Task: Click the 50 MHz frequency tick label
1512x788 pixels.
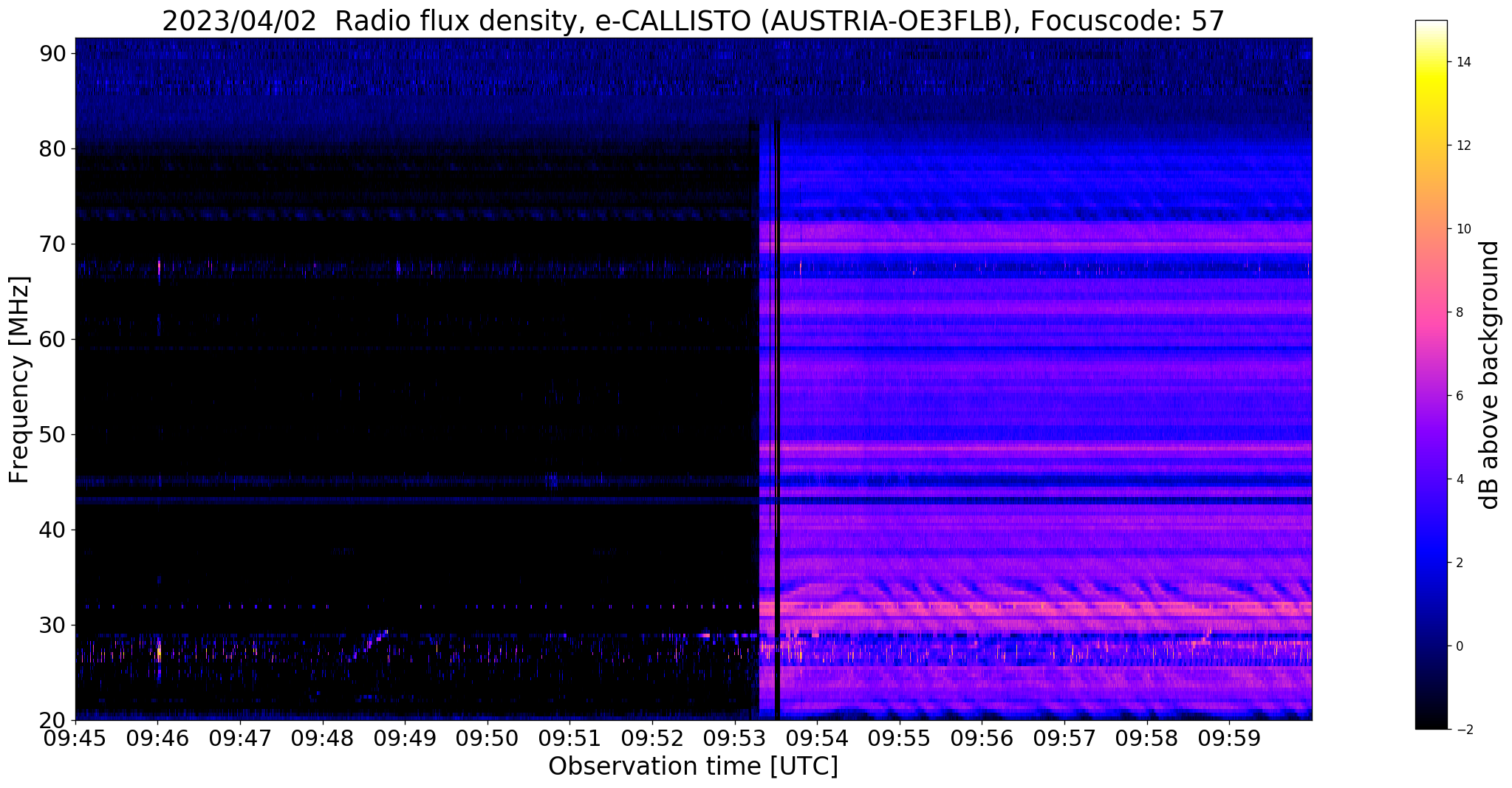Action: pos(52,434)
